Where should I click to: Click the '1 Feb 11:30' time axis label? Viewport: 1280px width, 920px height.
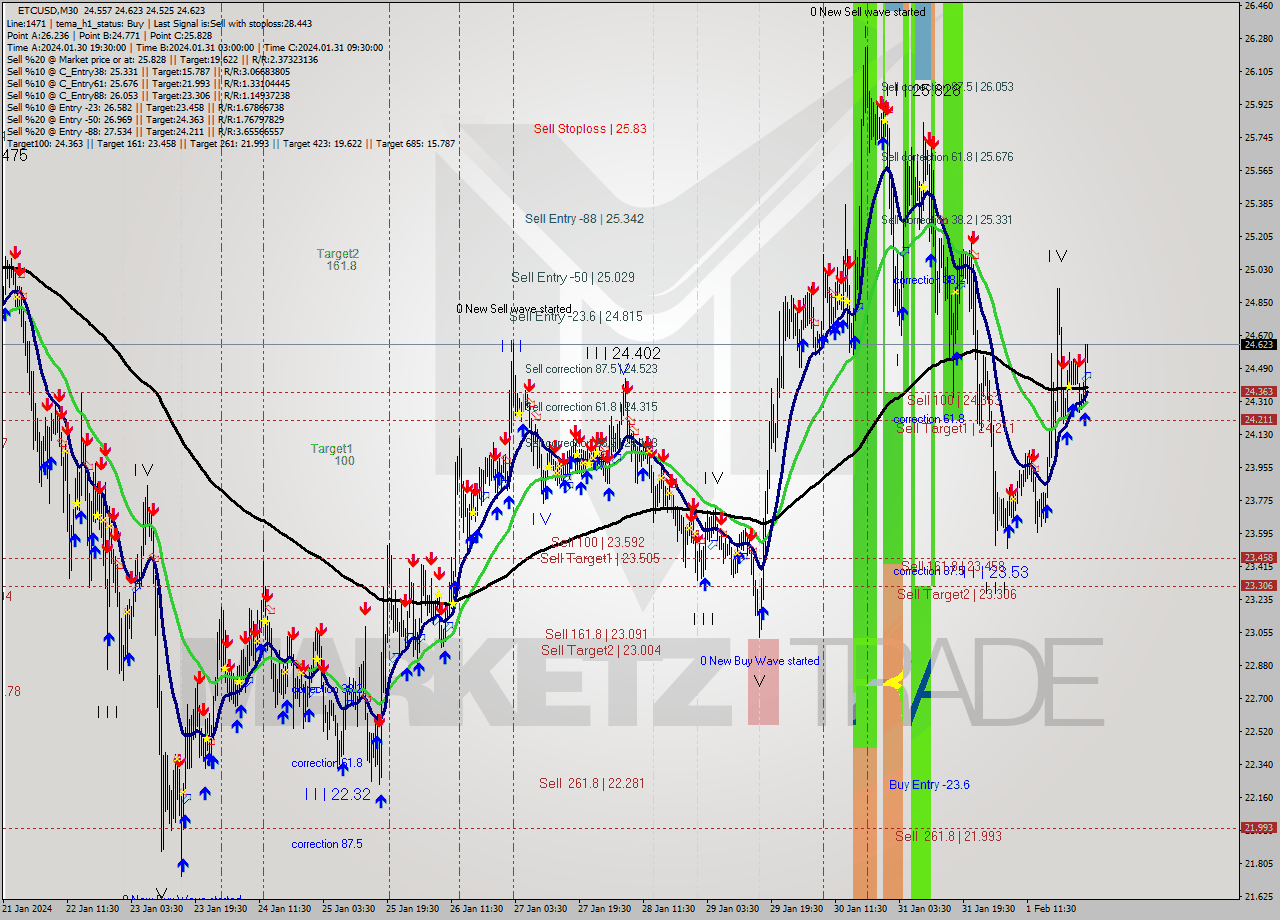pos(1050,909)
